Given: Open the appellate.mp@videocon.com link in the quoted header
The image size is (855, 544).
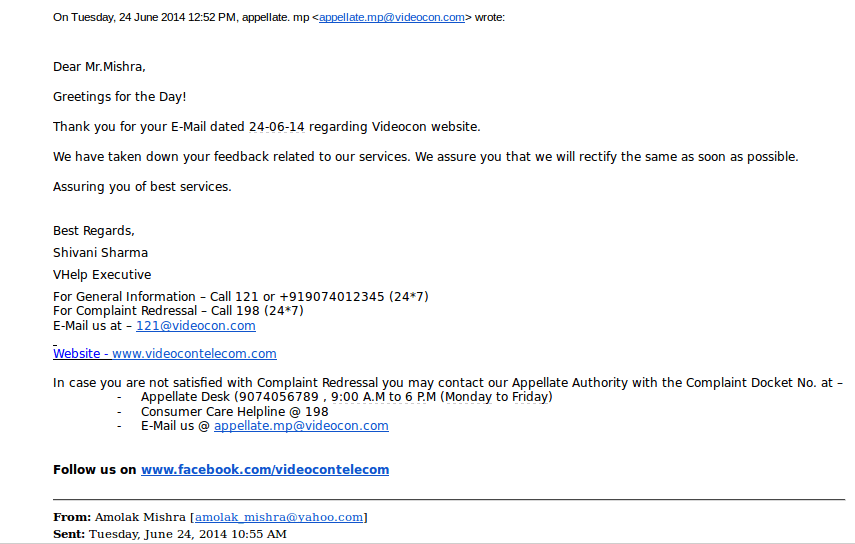Looking at the screenshot, I should point(392,17).
